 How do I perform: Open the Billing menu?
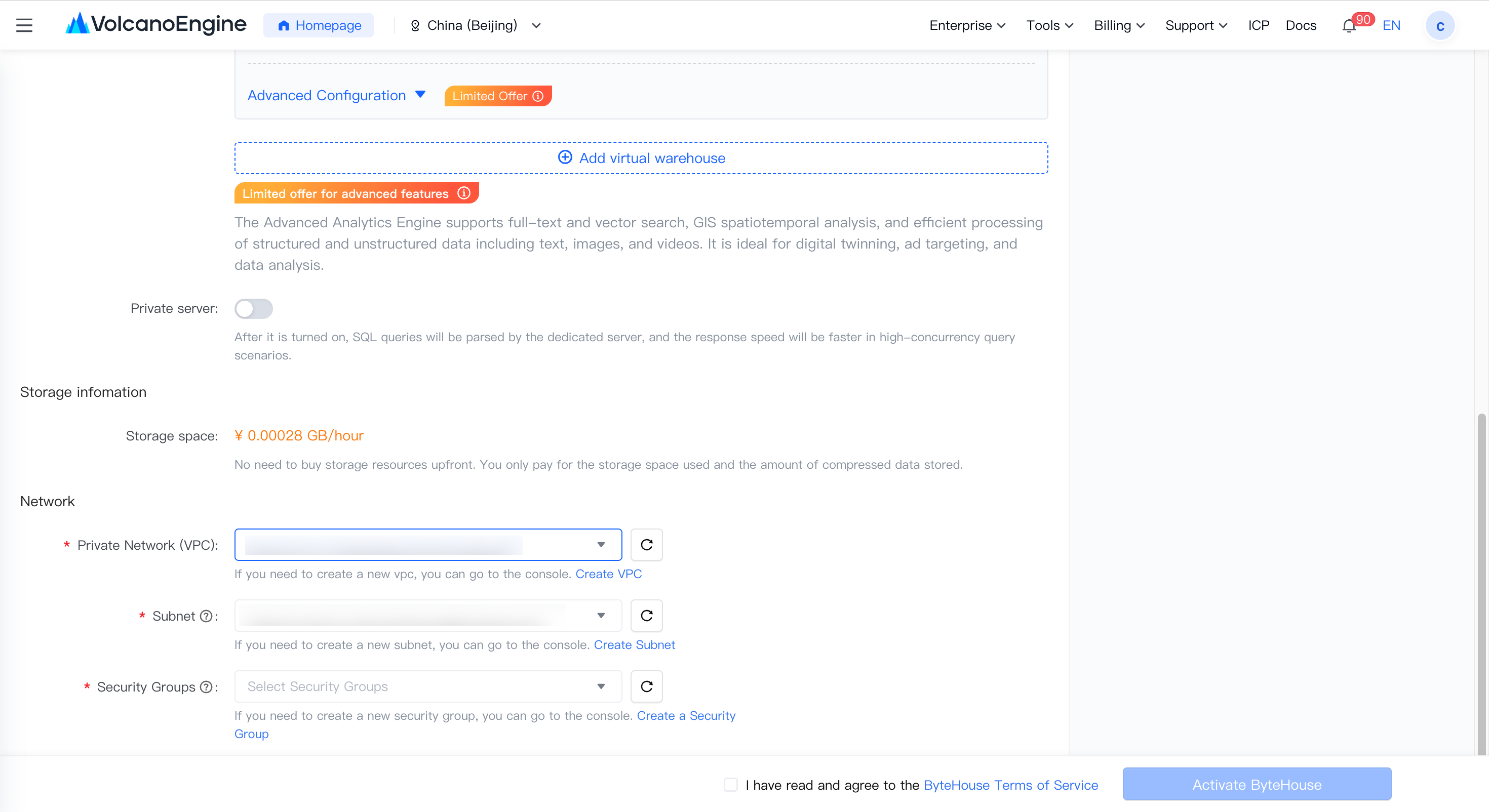pyautogui.click(x=1118, y=25)
